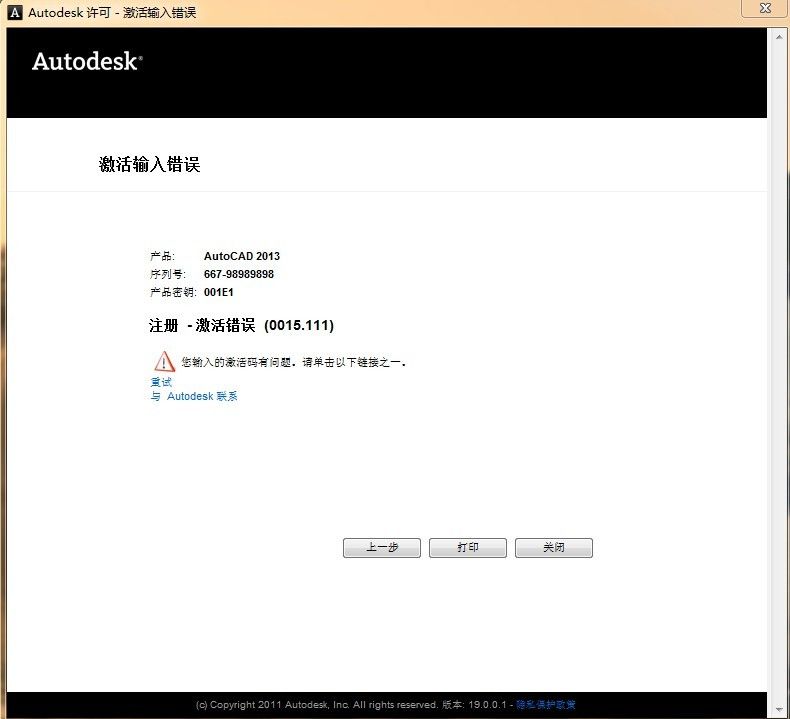
Task: Click the error title 注册 - 激活错误 (0015.111)
Action: point(241,325)
